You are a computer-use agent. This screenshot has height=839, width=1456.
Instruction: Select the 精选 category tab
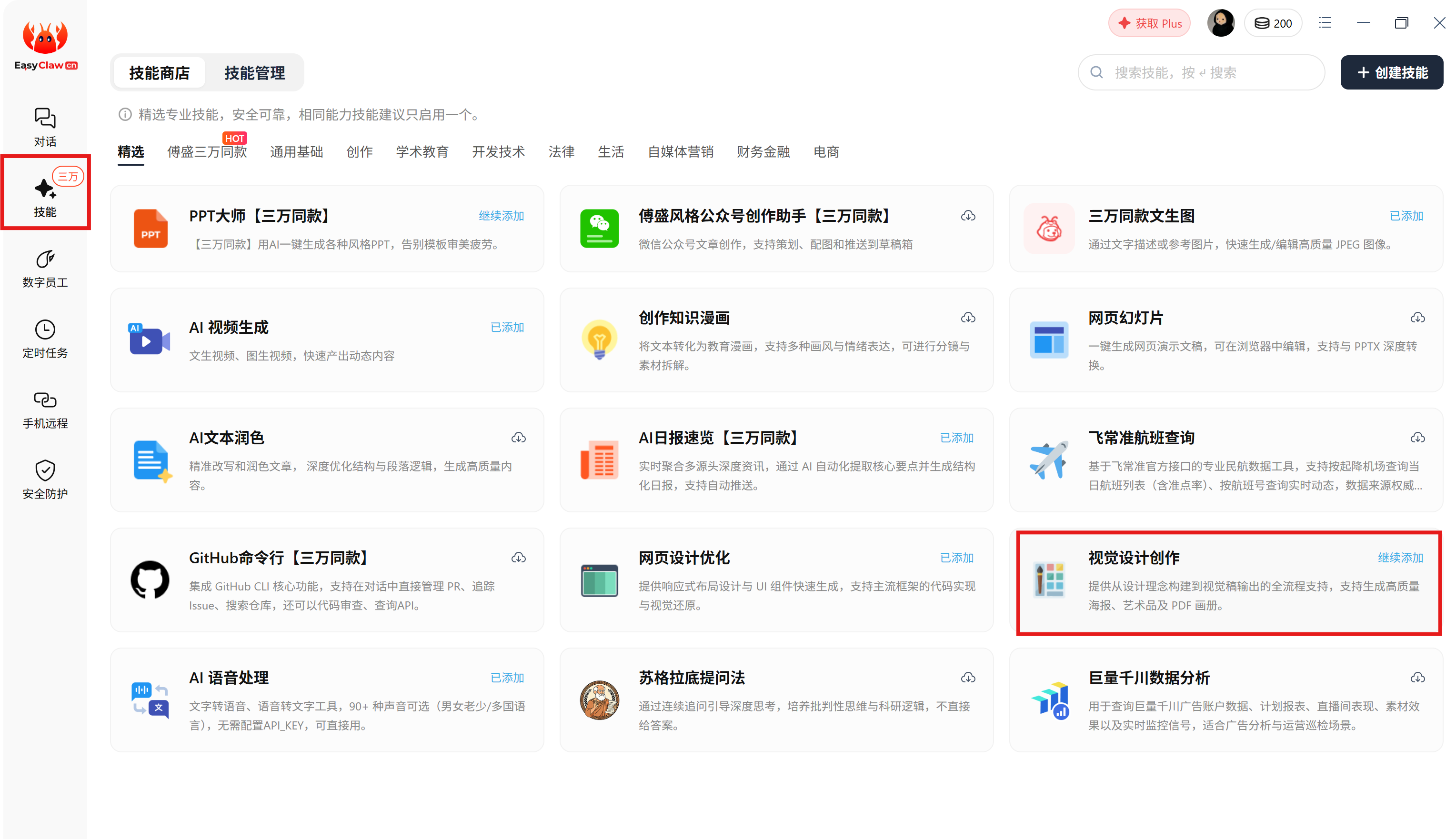point(131,151)
